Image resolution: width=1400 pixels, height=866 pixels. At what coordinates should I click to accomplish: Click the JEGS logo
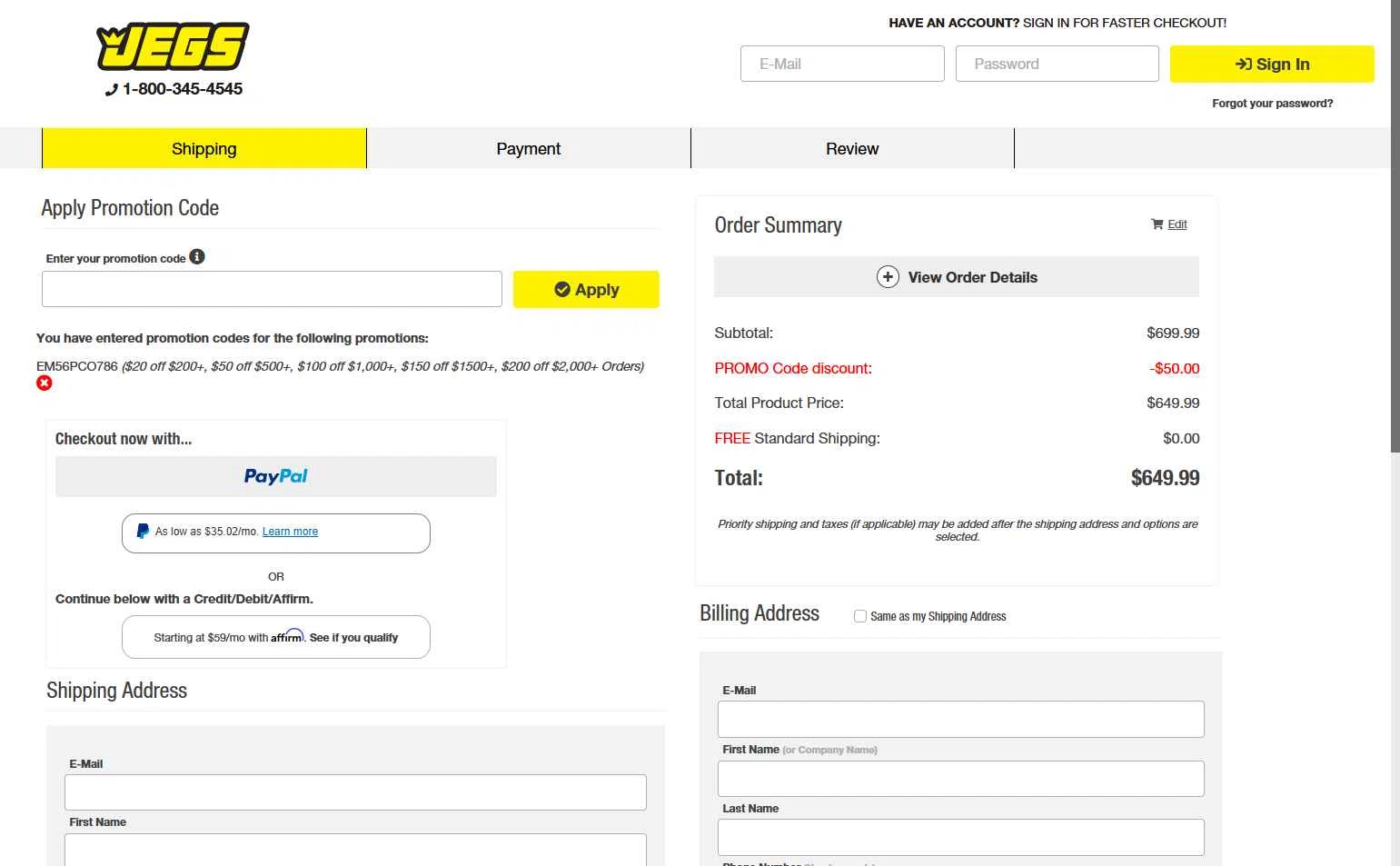(173, 47)
